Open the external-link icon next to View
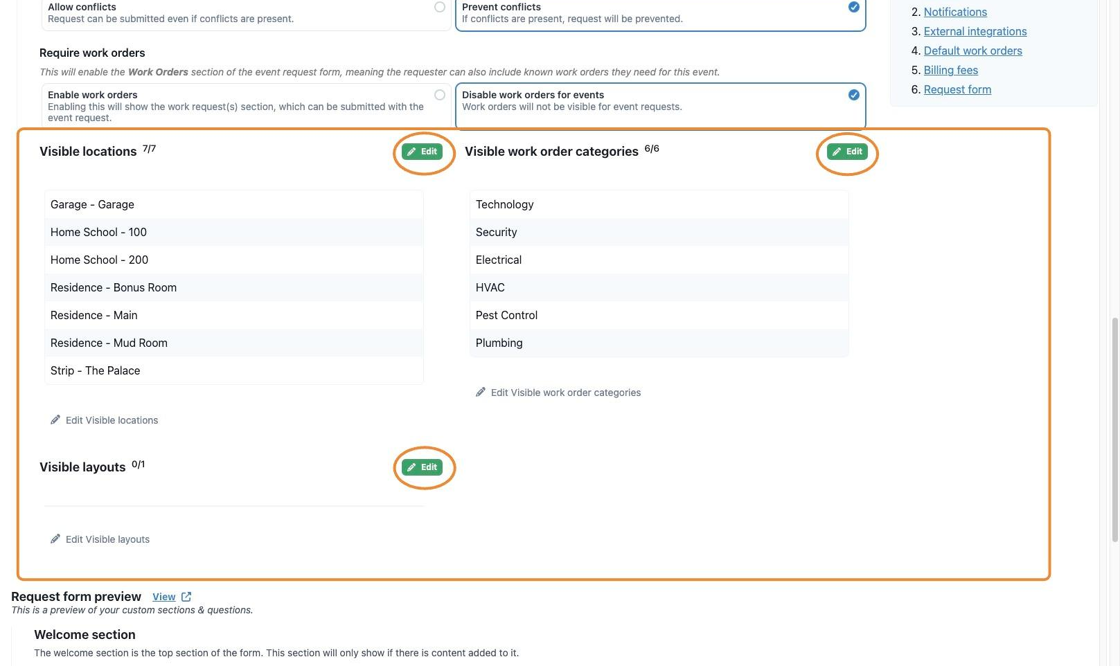 (x=186, y=597)
